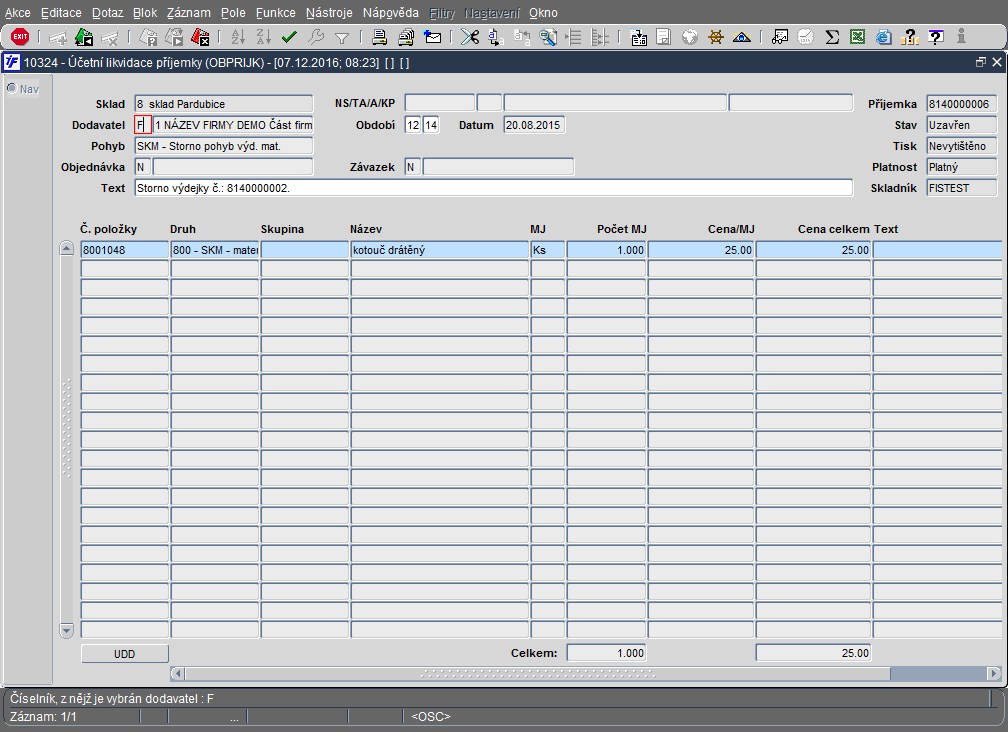Click the Z-A descending sort icon

coord(264,37)
